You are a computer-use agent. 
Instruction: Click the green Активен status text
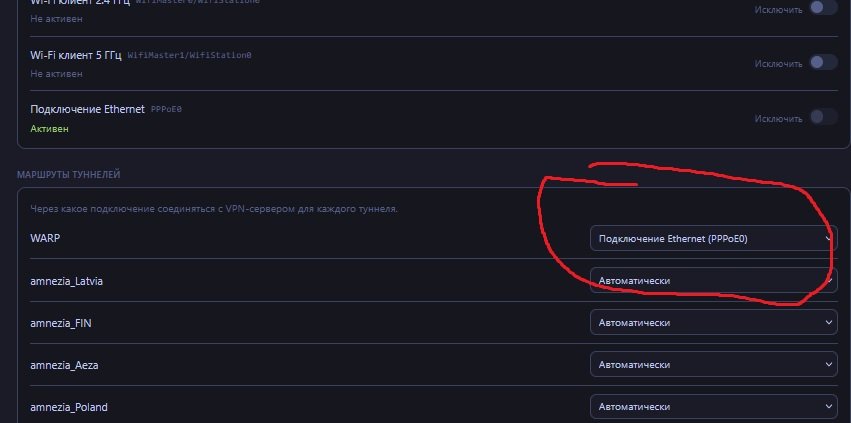[x=50, y=128]
